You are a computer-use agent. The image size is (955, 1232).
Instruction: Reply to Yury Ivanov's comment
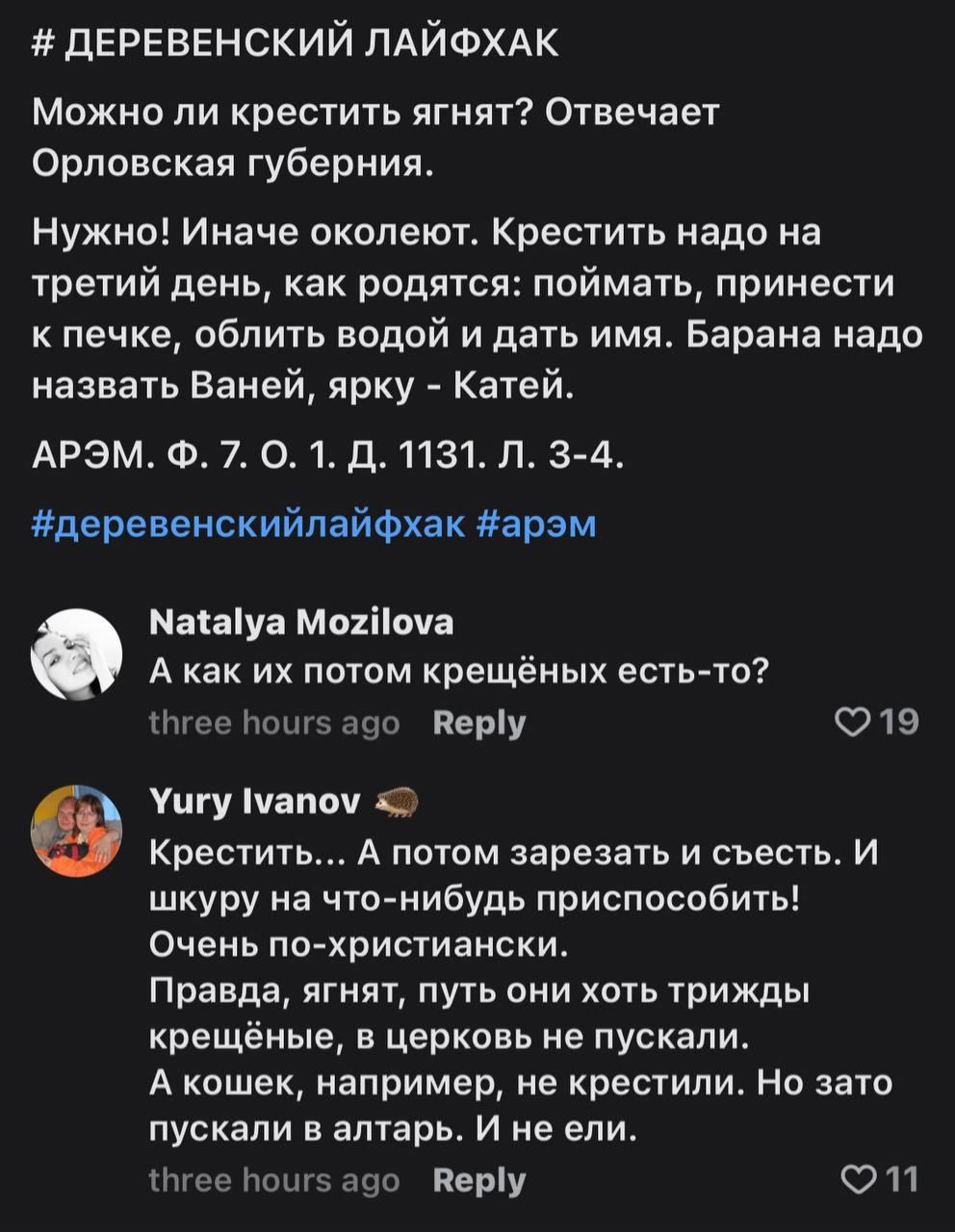479,1180
